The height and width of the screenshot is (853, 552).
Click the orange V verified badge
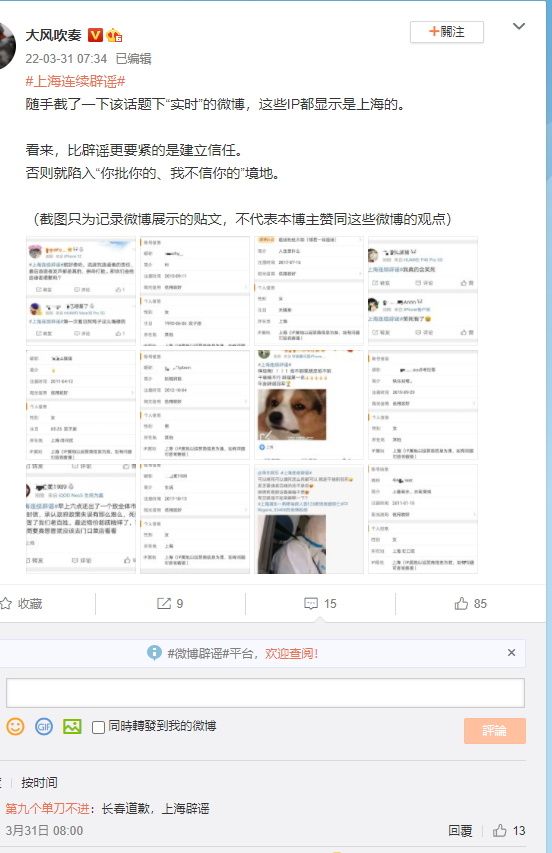(95, 35)
